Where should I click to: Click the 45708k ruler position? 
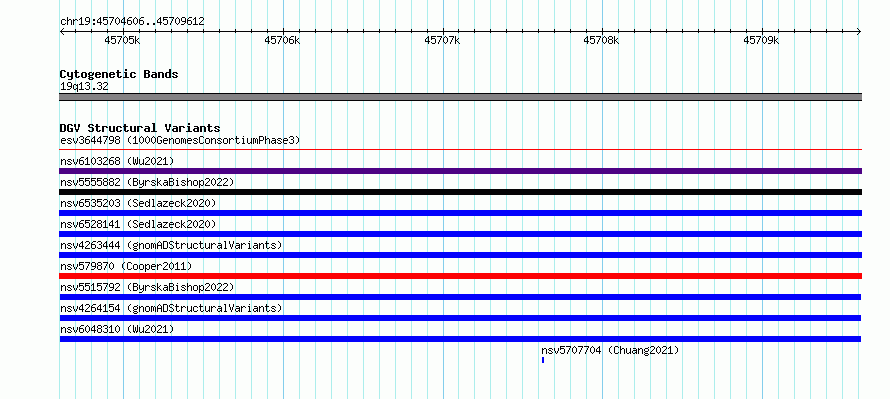(602, 40)
